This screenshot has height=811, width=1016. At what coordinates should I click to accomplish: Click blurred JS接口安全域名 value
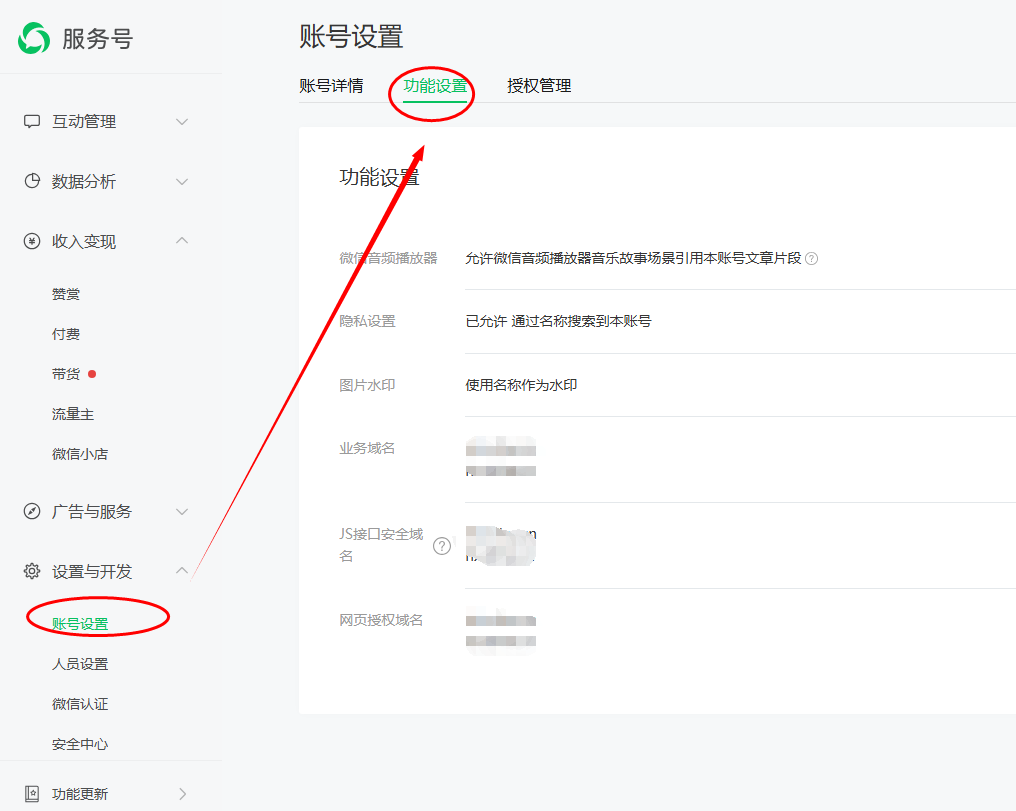[501, 545]
